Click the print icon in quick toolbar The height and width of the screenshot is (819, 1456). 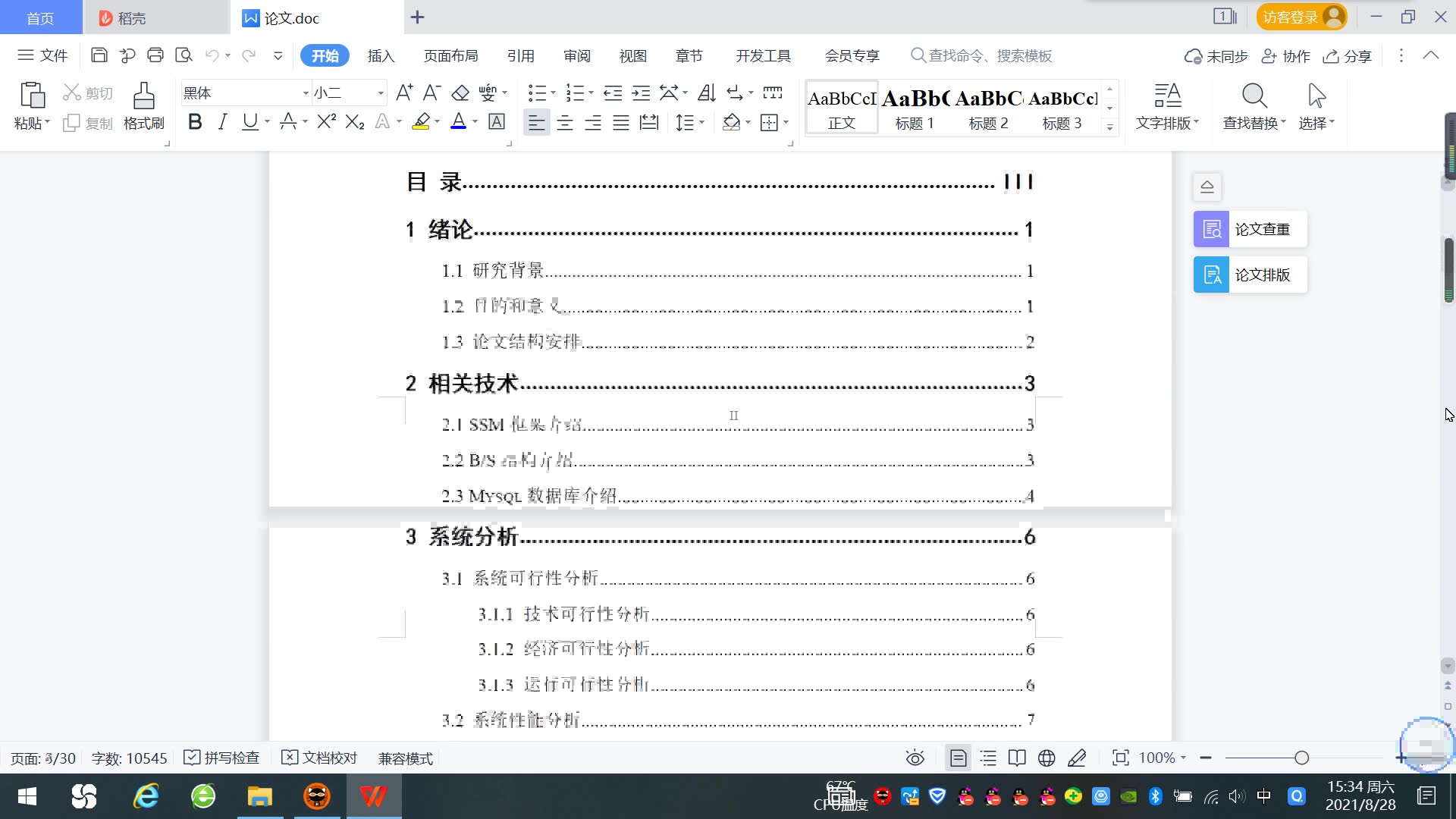(x=155, y=55)
